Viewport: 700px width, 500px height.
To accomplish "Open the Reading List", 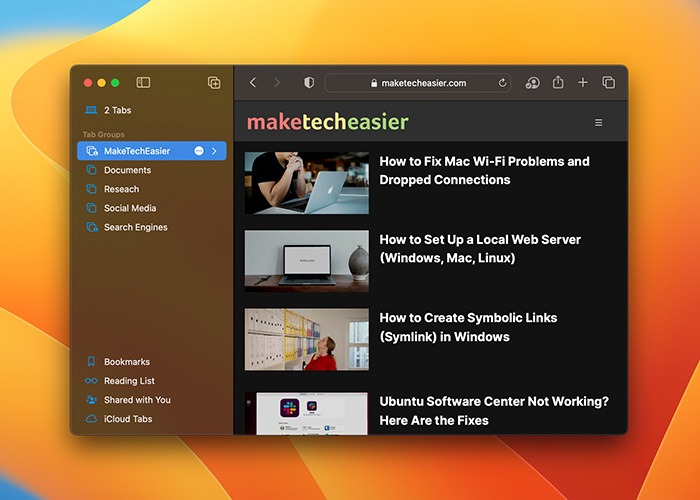I will pyautogui.click(x=152, y=381).
